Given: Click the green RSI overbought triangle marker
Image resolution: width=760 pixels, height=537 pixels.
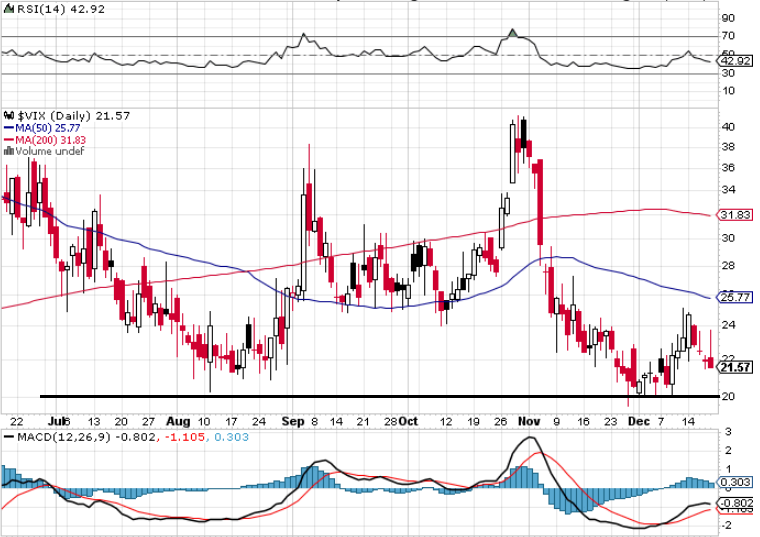Looking at the screenshot, I should [513, 33].
